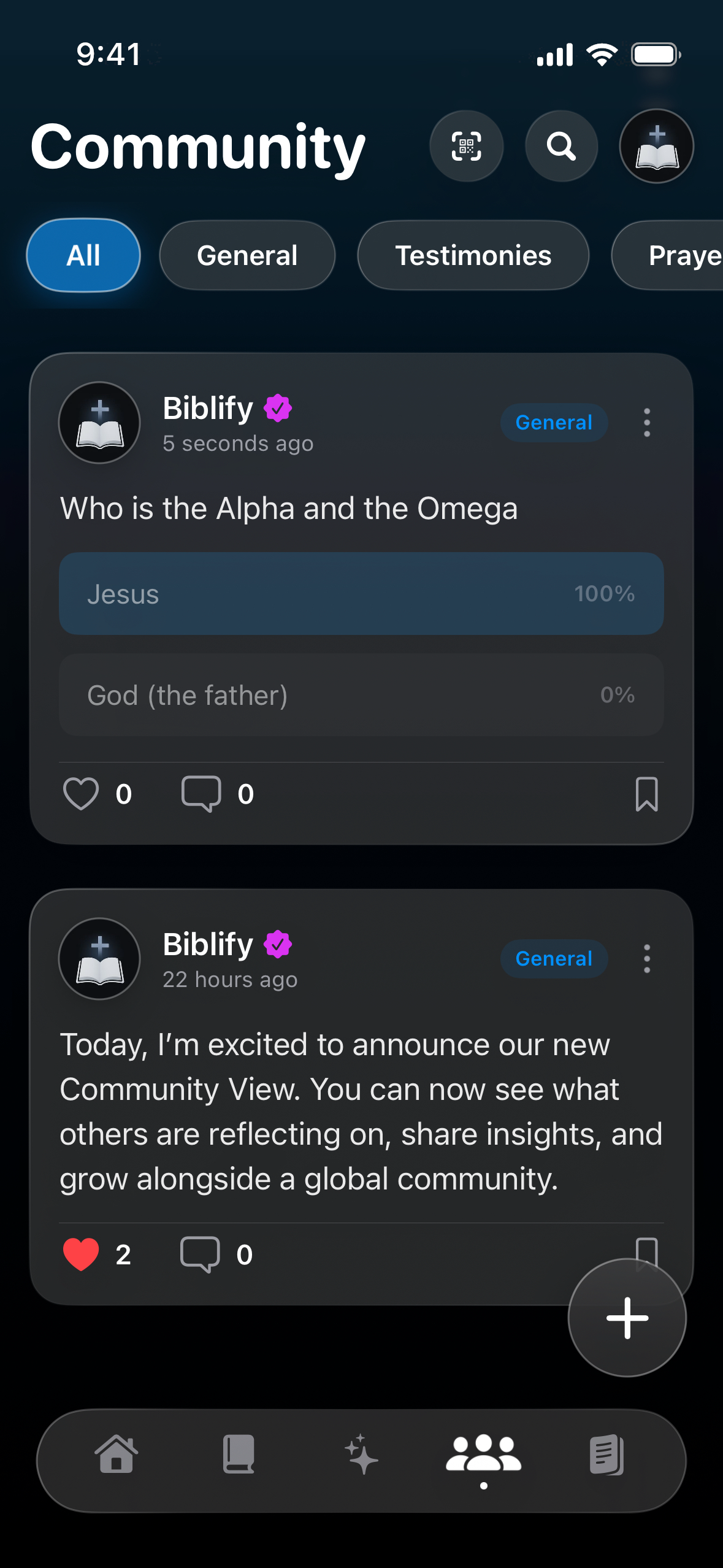This screenshot has height=1568, width=723.
Task: Tap the General tag on the poll post
Action: pos(554,423)
